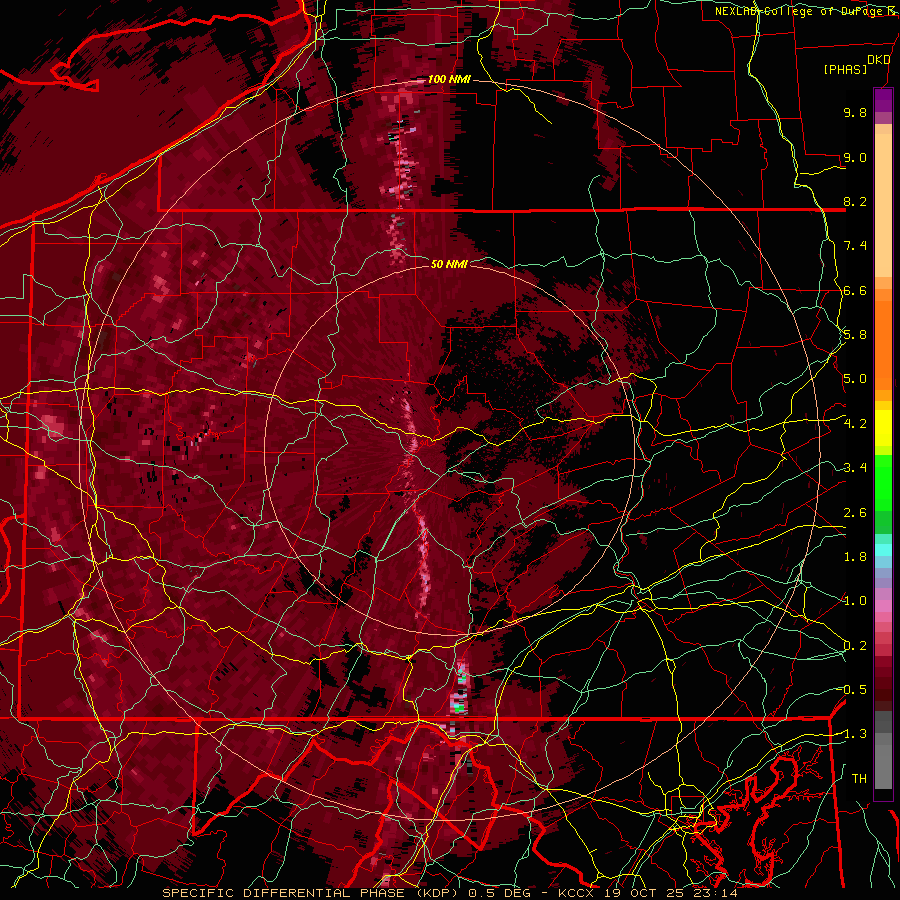Click the "TH" threshold label on the legend

click(859, 779)
